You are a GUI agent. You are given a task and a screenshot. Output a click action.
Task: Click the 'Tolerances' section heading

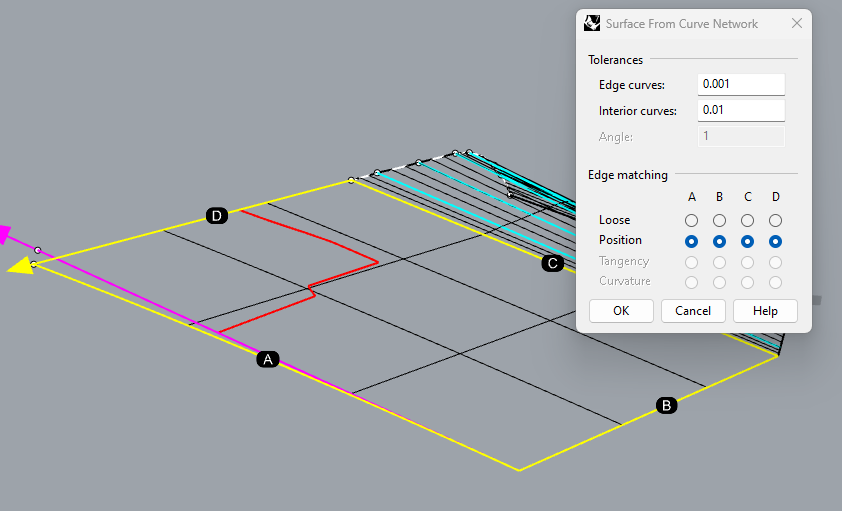click(x=615, y=60)
